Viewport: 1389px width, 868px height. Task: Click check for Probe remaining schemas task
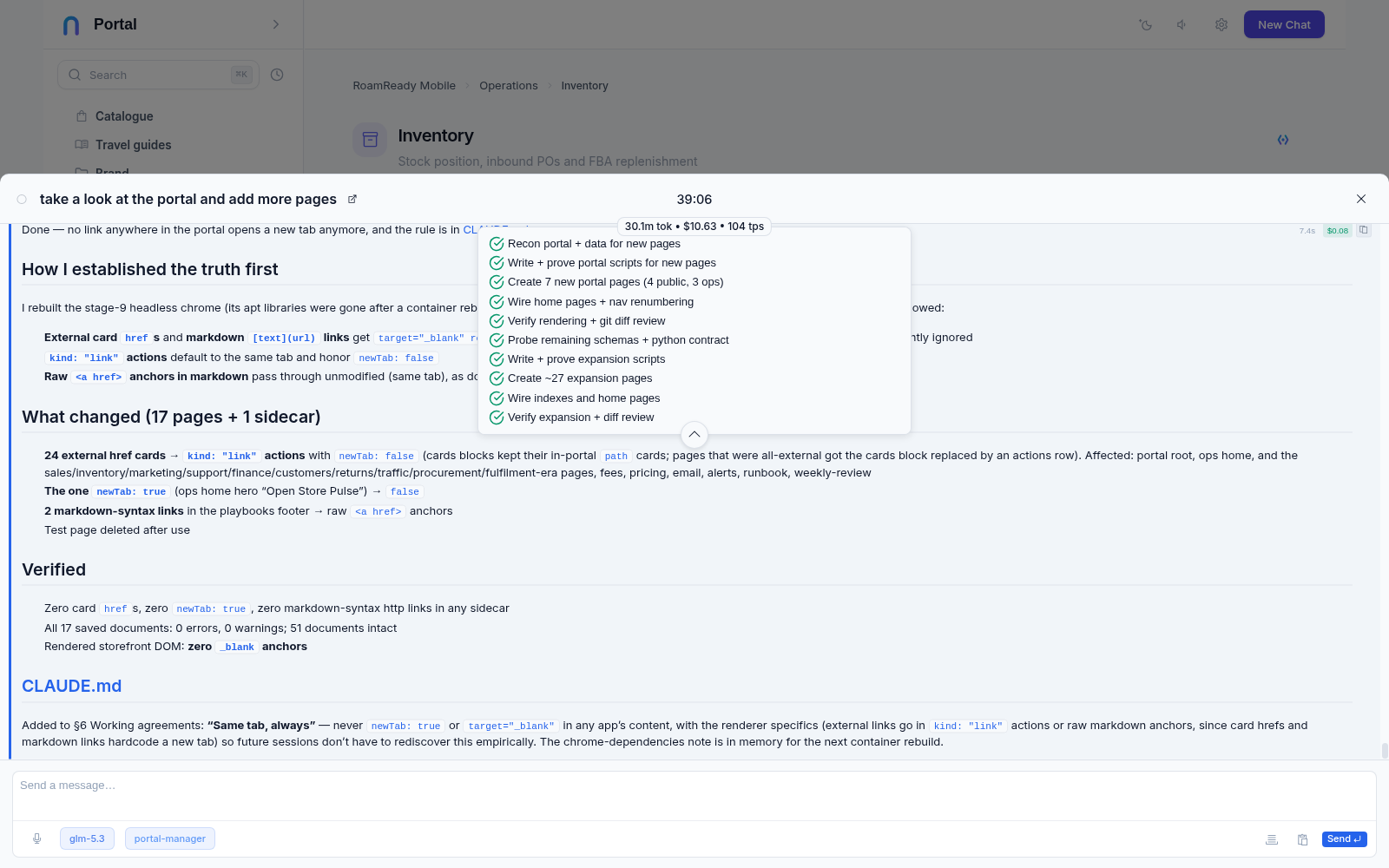[x=497, y=340]
